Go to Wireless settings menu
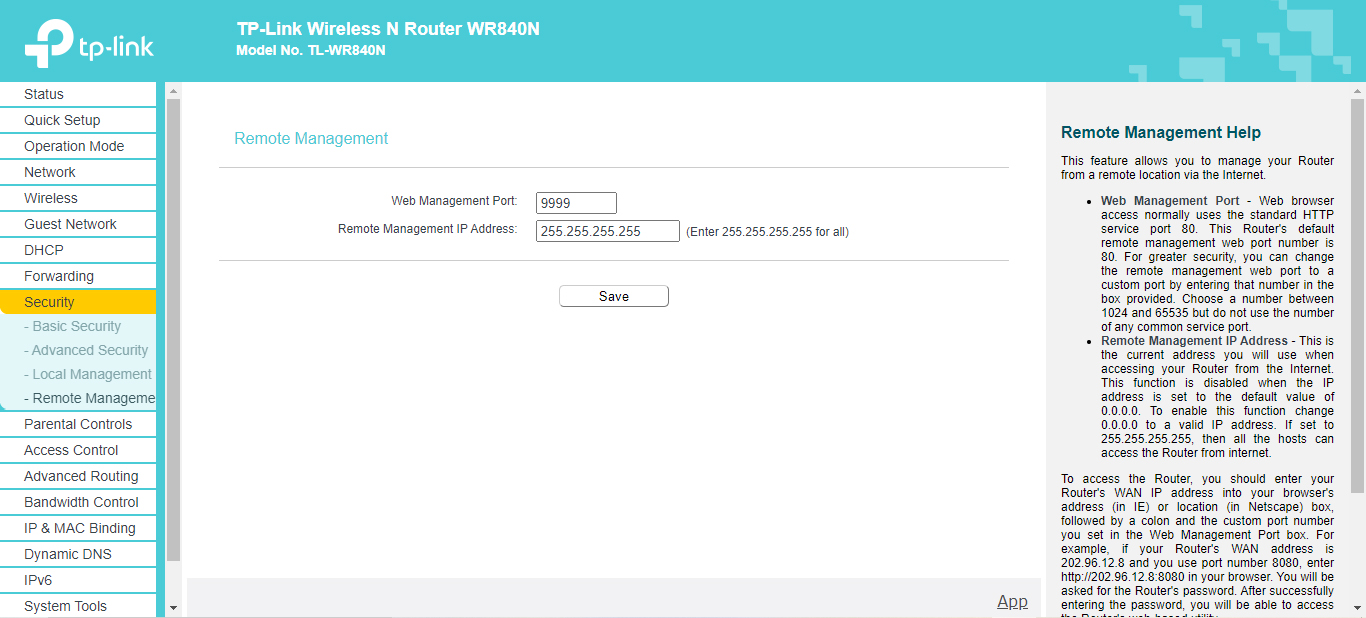The image size is (1366, 618). [x=51, y=198]
